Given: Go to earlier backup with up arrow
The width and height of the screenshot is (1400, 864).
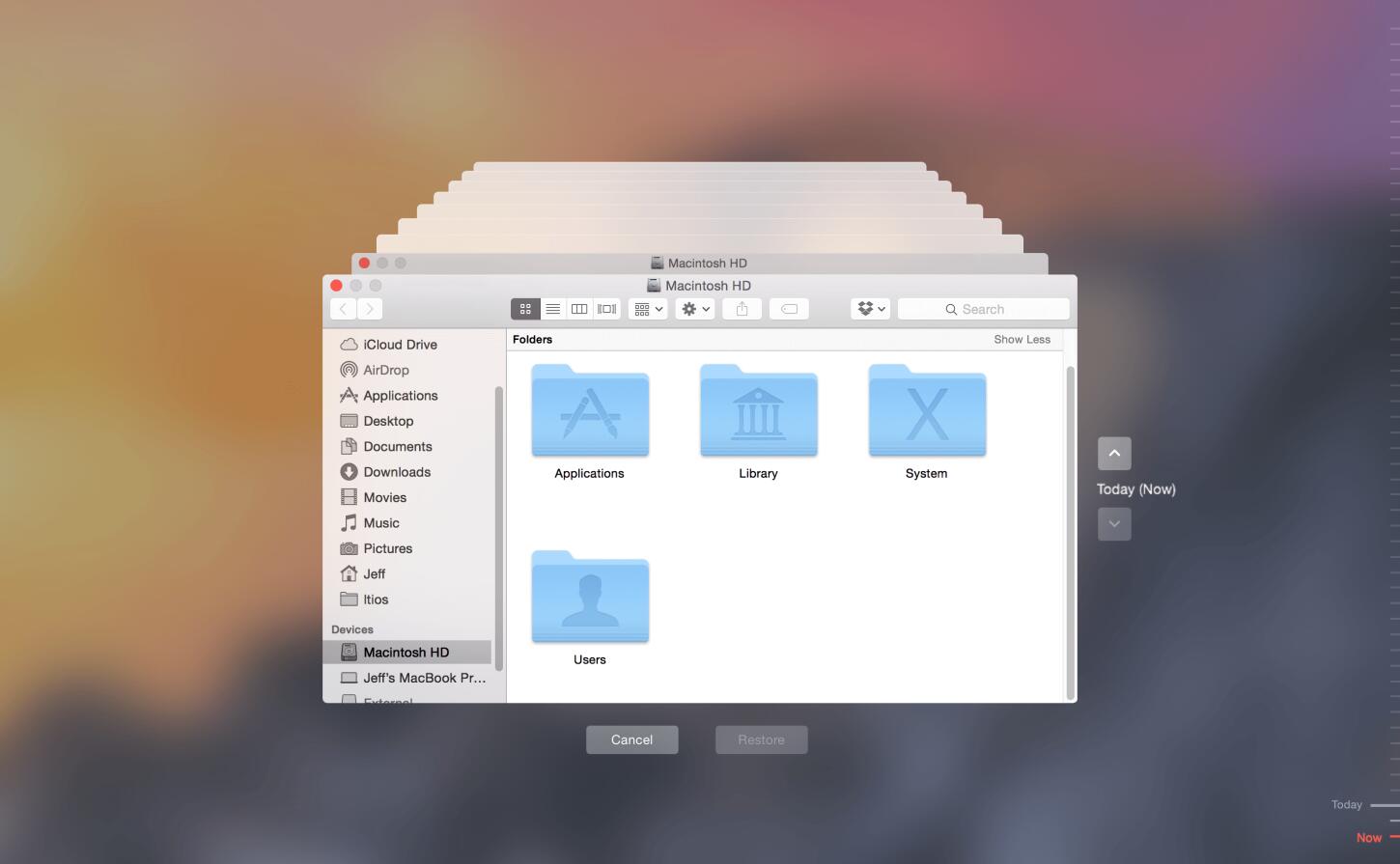Looking at the screenshot, I should pyautogui.click(x=1114, y=454).
